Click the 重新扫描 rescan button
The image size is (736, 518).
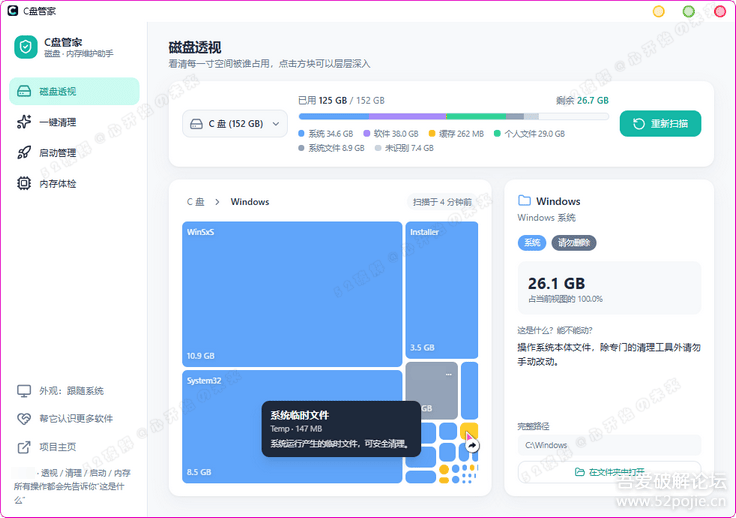point(660,124)
